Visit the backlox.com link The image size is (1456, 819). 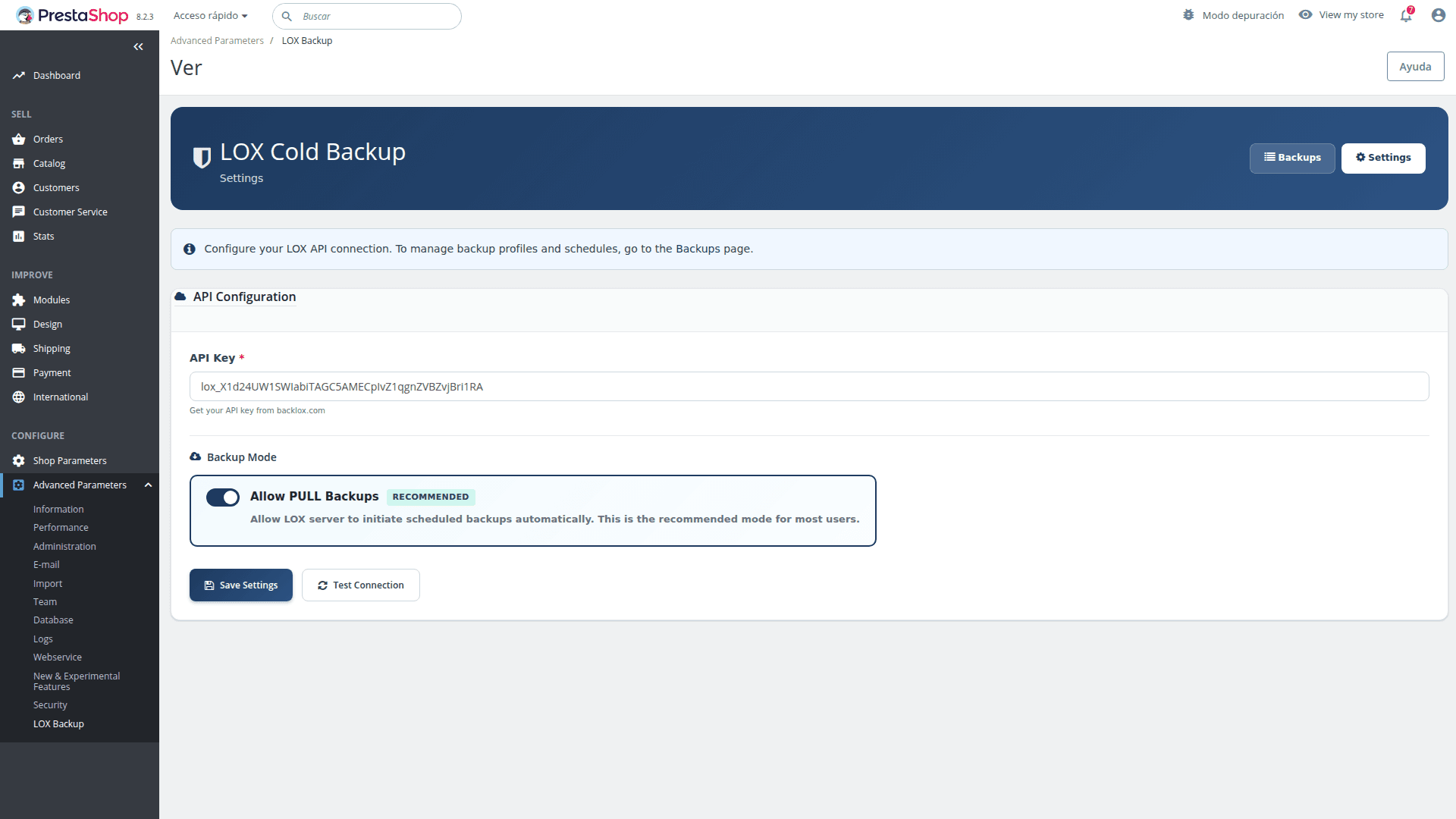point(300,410)
